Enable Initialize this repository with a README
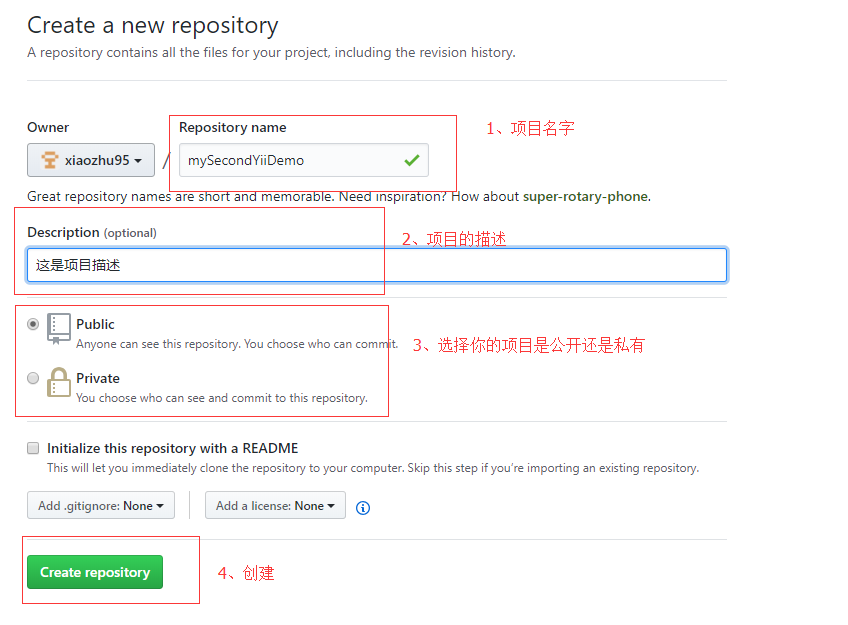 point(34,448)
